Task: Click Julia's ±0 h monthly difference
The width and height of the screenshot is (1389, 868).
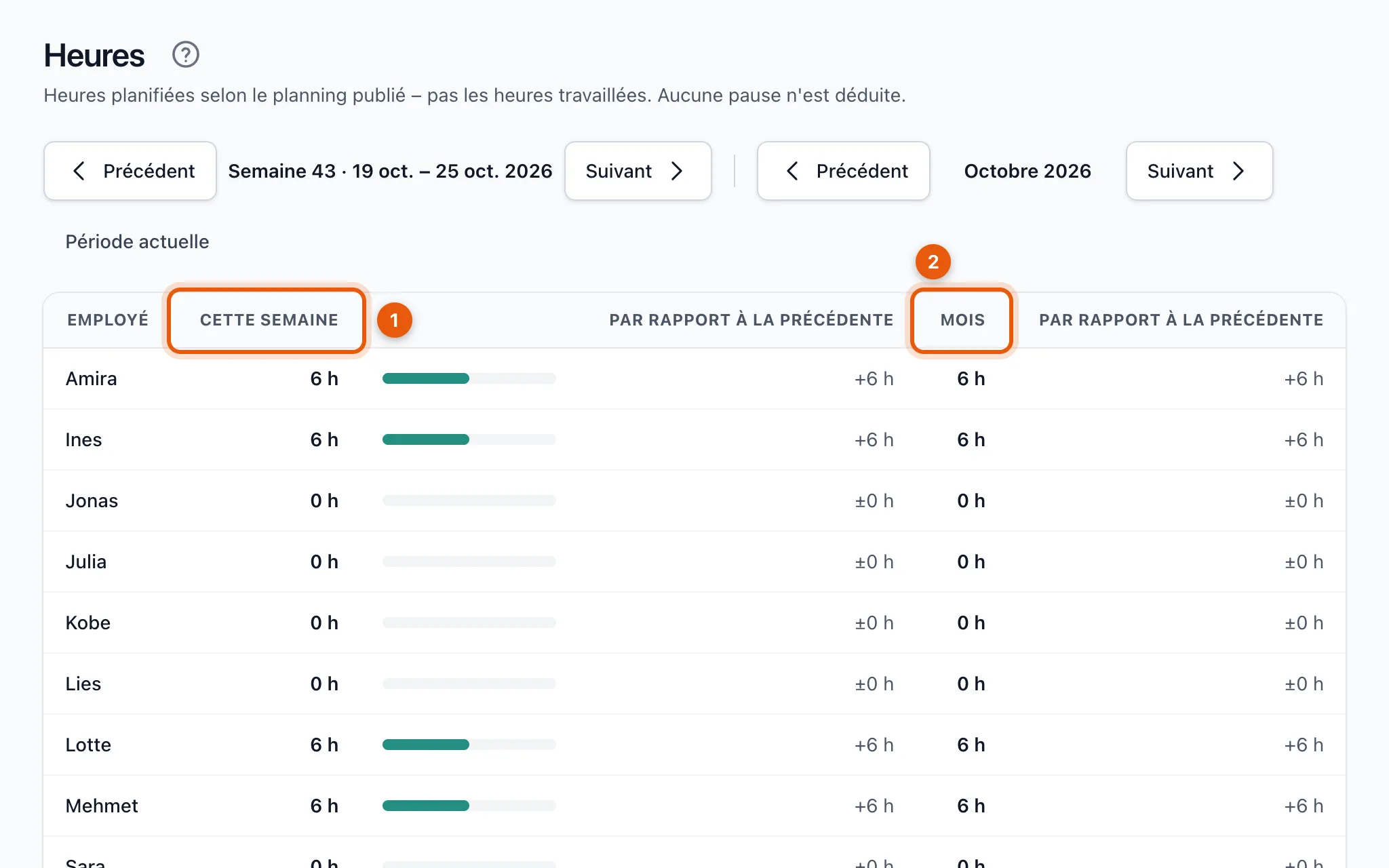Action: 1304,561
